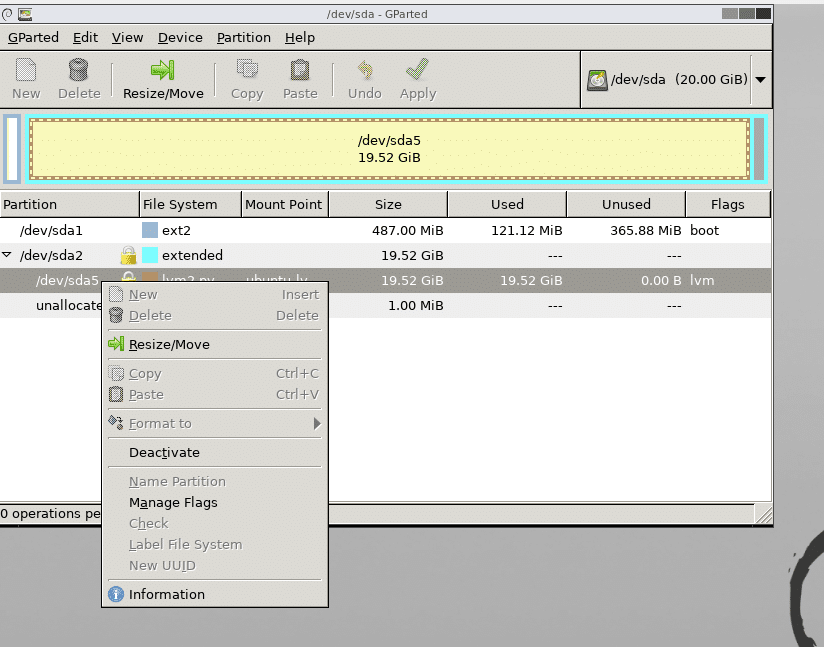Expand the Format to submenu arrow
This screenshot has height=647, width=824.
pyautogui.click(x=316, y=423)
